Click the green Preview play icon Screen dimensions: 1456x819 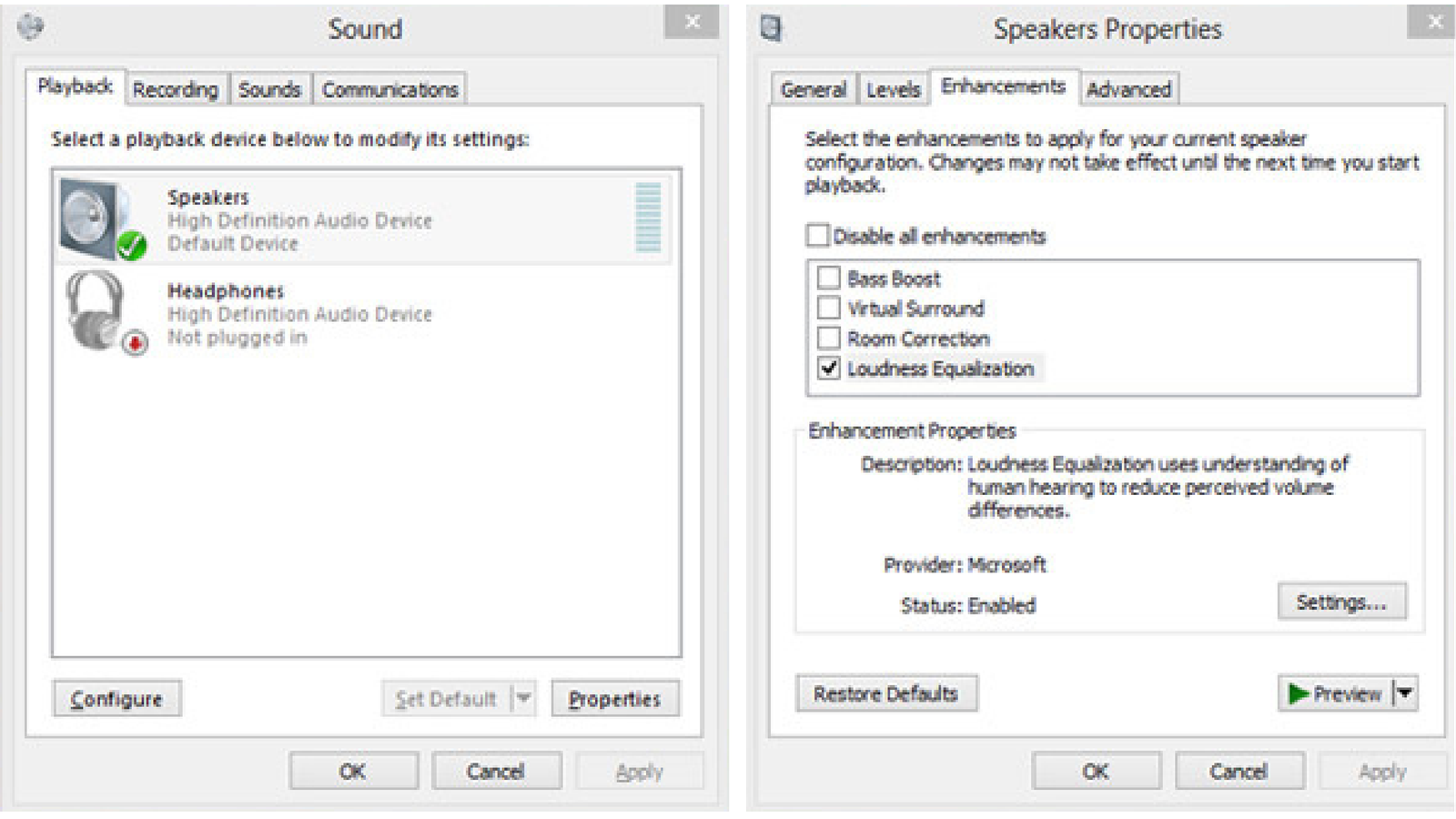click(x=1299, y=694)
